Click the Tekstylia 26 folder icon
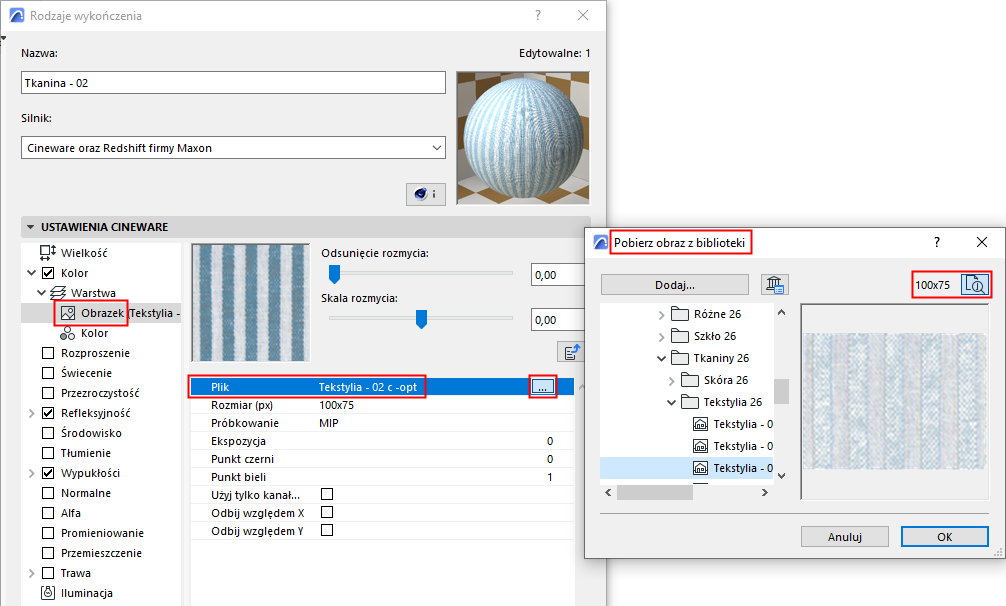Screen dimensions: 1006x606 click(690, 401)
